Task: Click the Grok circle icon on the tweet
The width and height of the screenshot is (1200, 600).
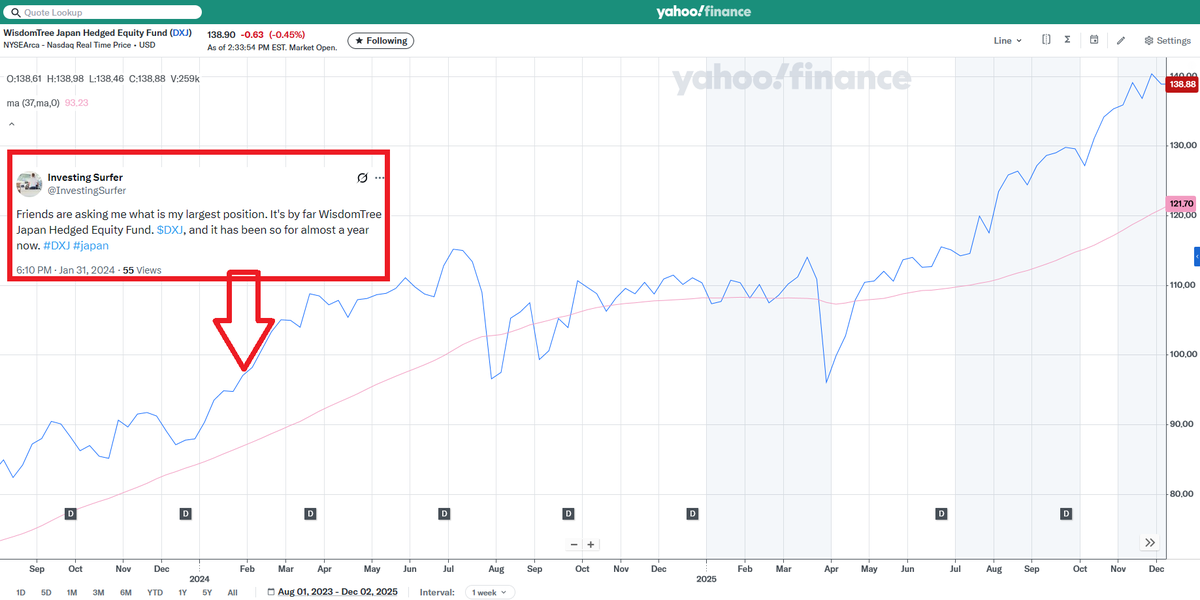Action: (363, 178)
